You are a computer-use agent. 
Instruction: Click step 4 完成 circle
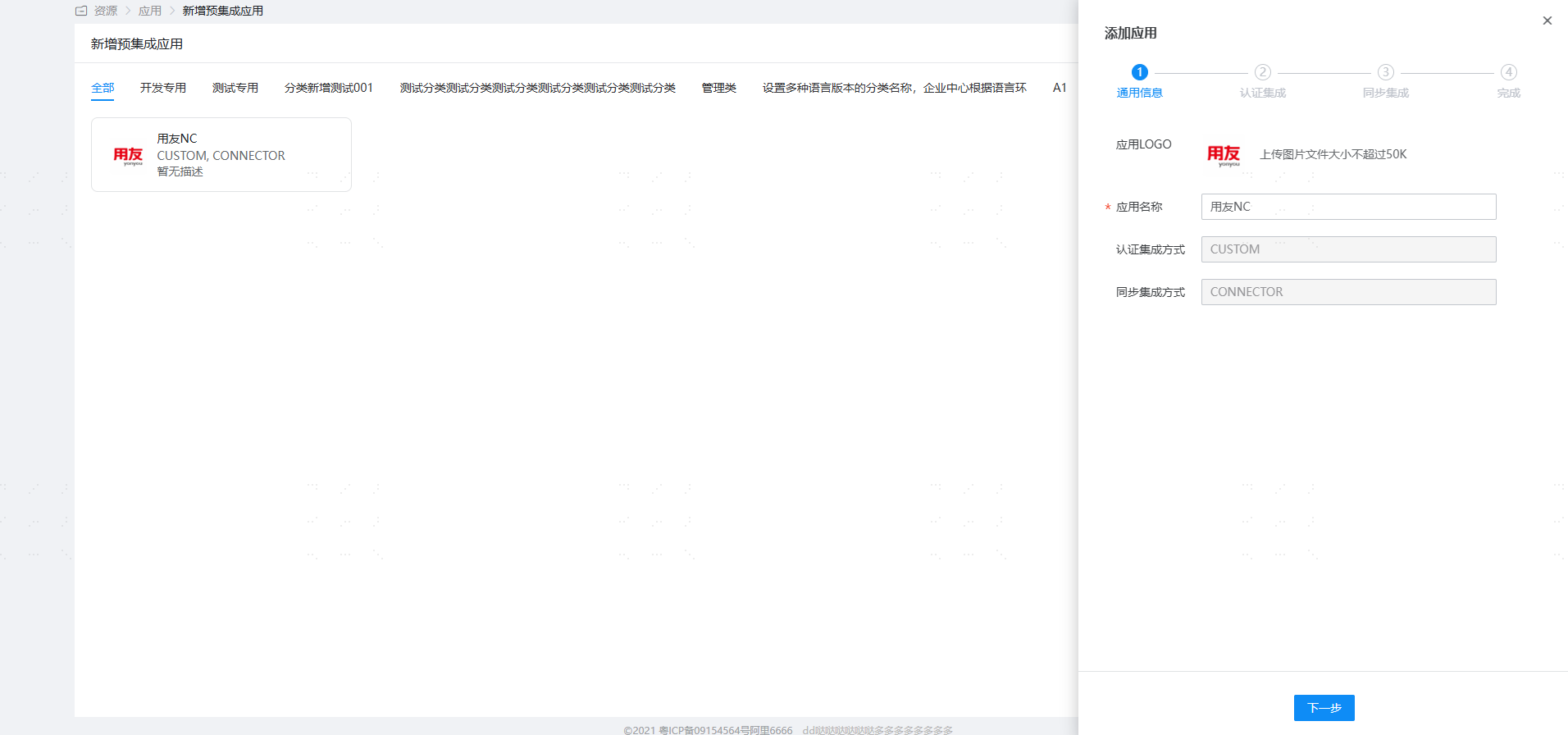(1508, 72)
